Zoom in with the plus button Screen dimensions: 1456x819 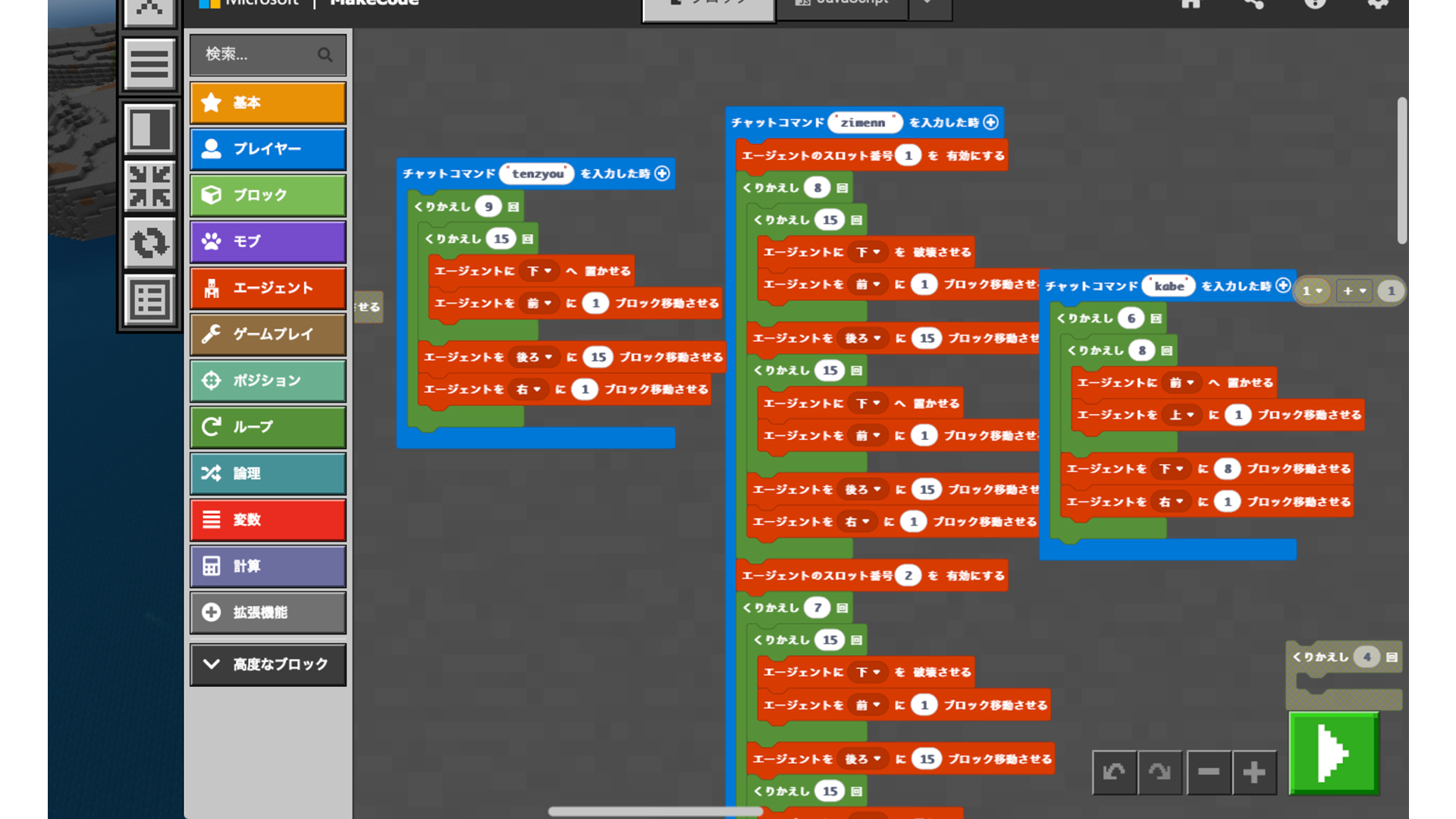pyautogui.click(x=1254, y=772)
